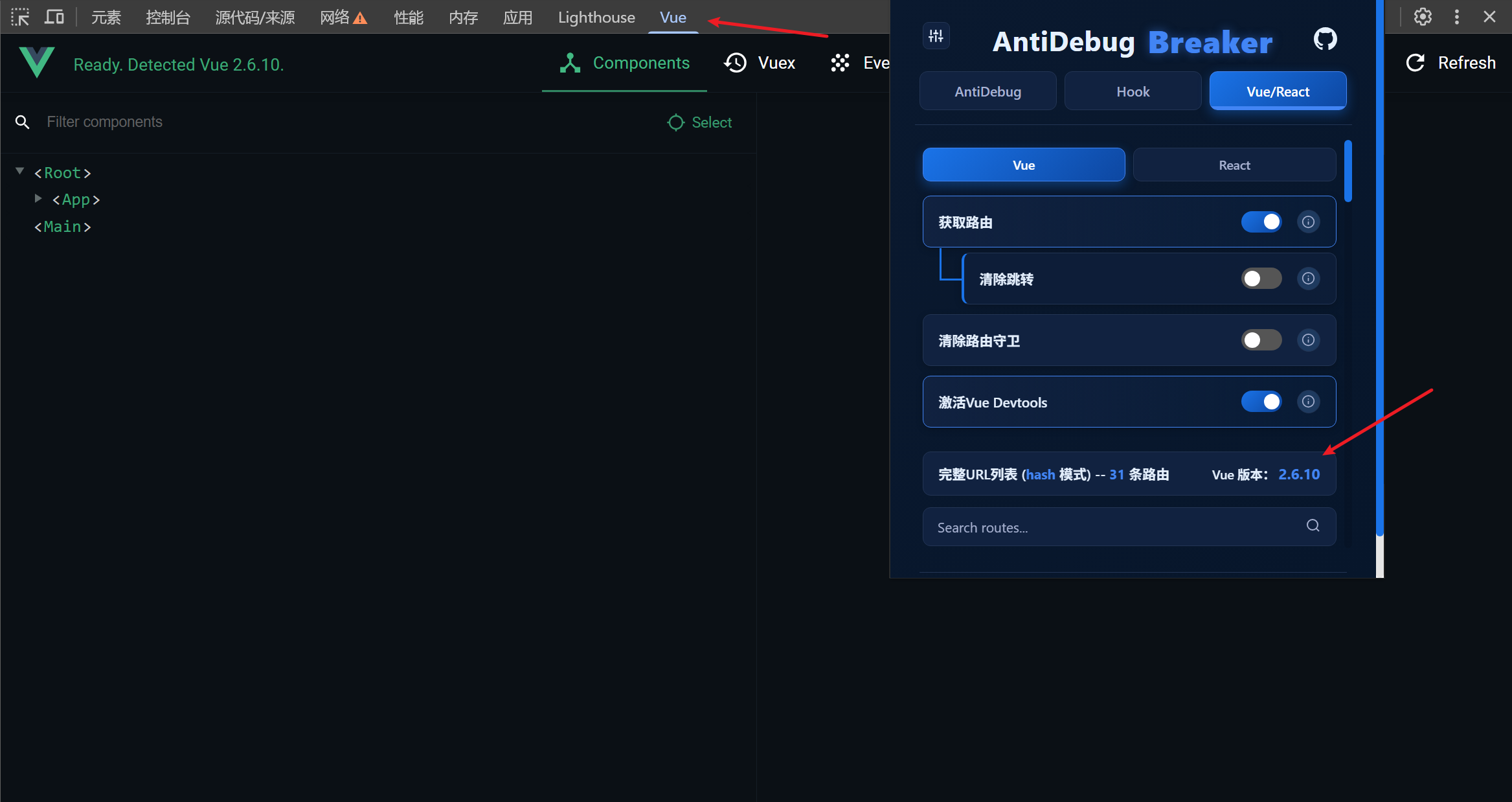Open the GitHub icon link
The image size is (1512, 802).
1325,40
